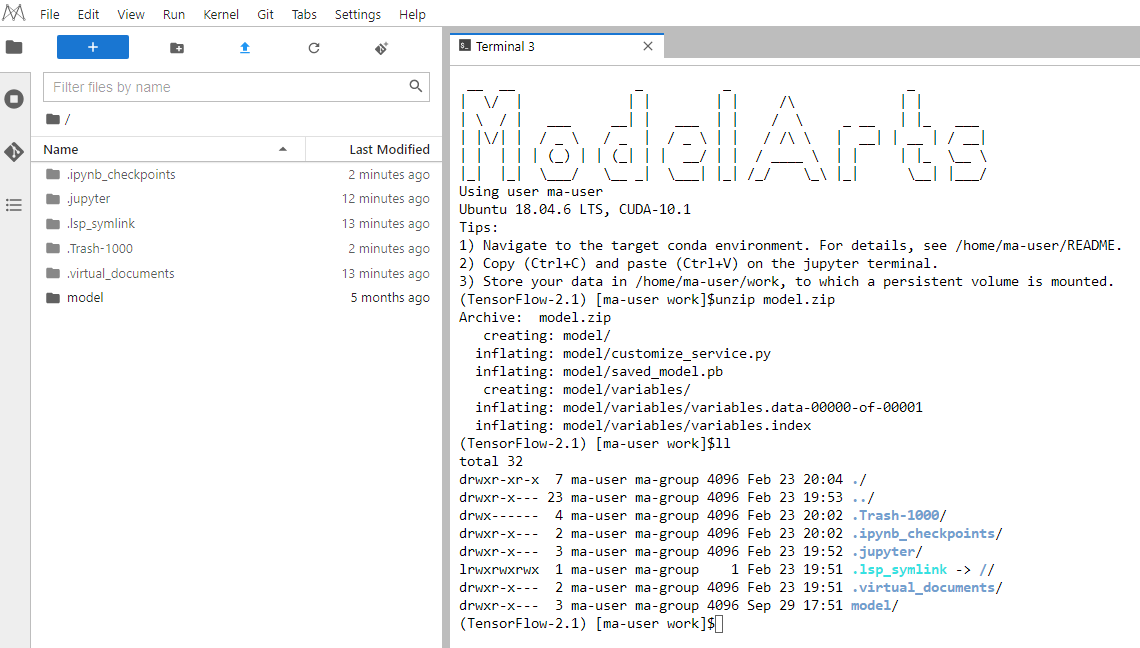This screenshot has width=1140, height=648.
Task: Click folder icon beside .jupyter in file browser
Action: 52,199
